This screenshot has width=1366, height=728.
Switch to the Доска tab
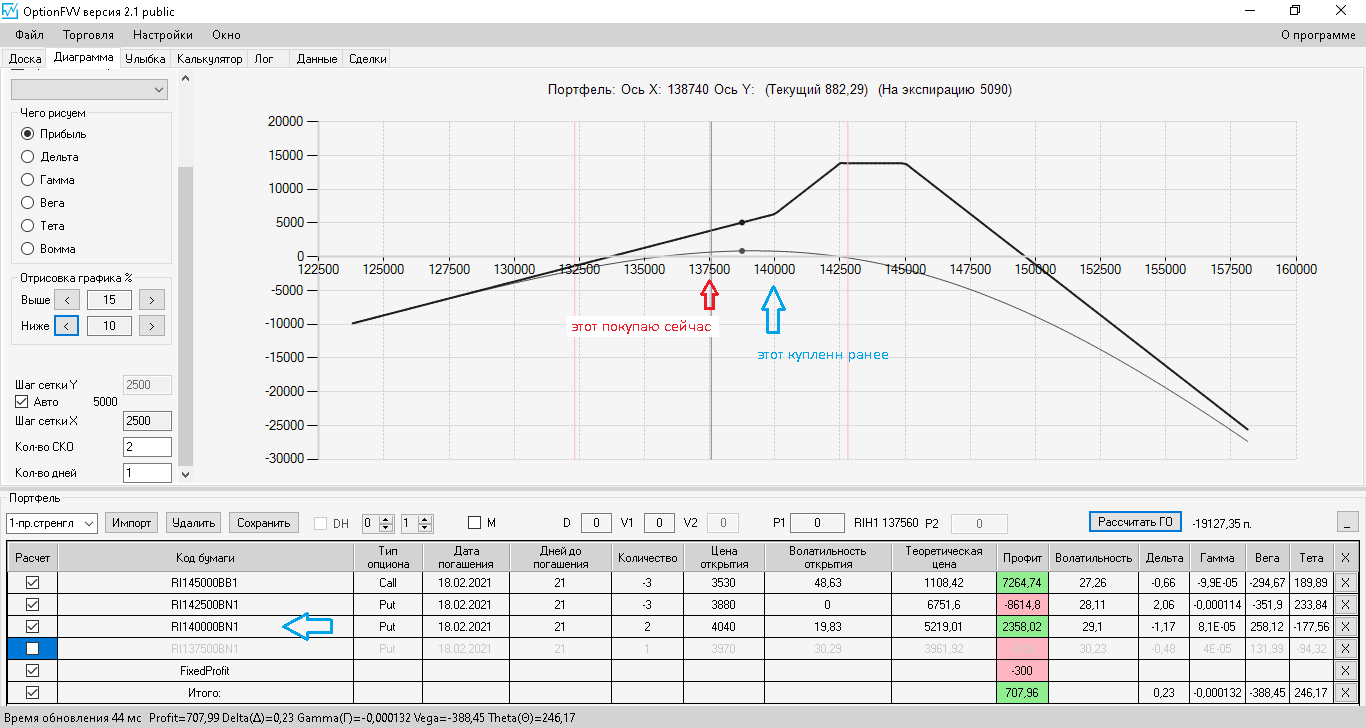25,59
